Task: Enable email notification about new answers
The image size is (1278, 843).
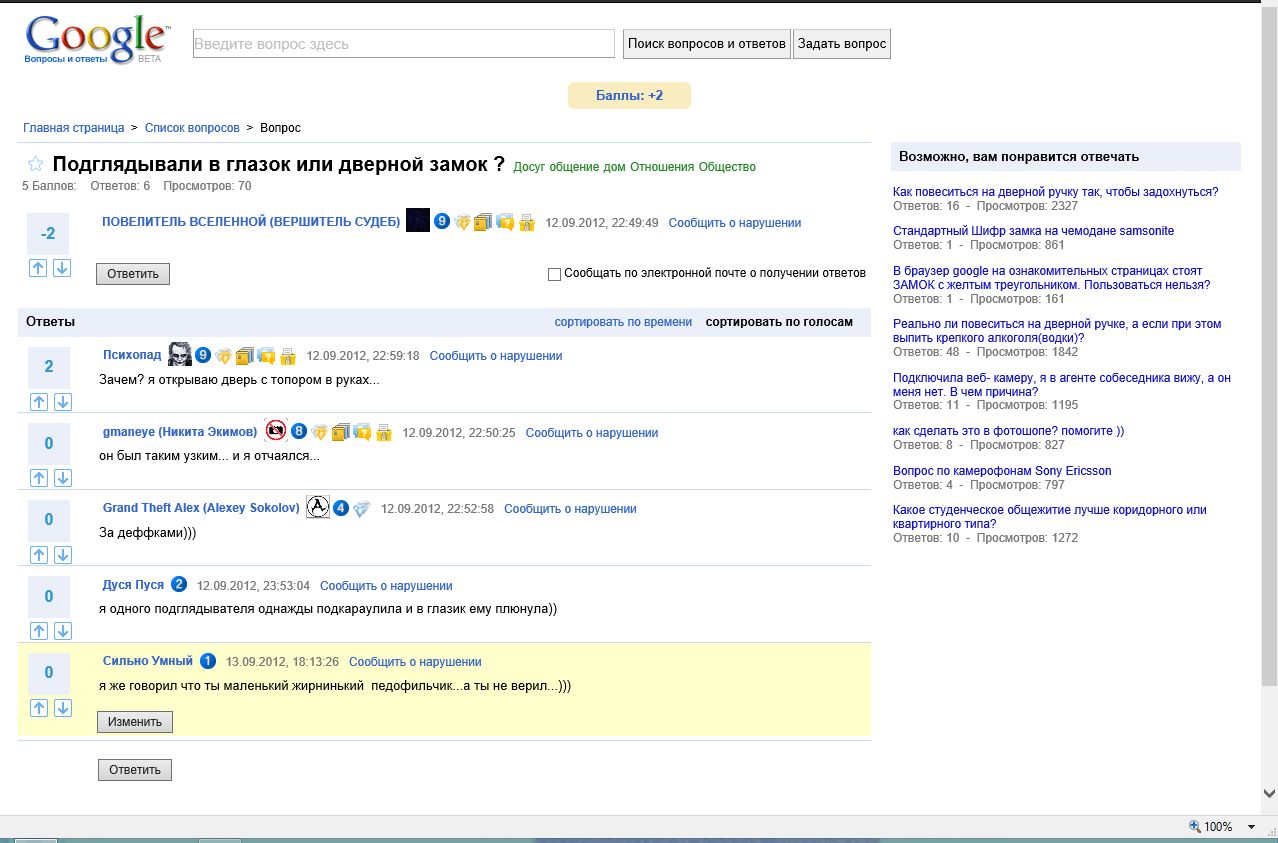Action: [x=555, y=273]
